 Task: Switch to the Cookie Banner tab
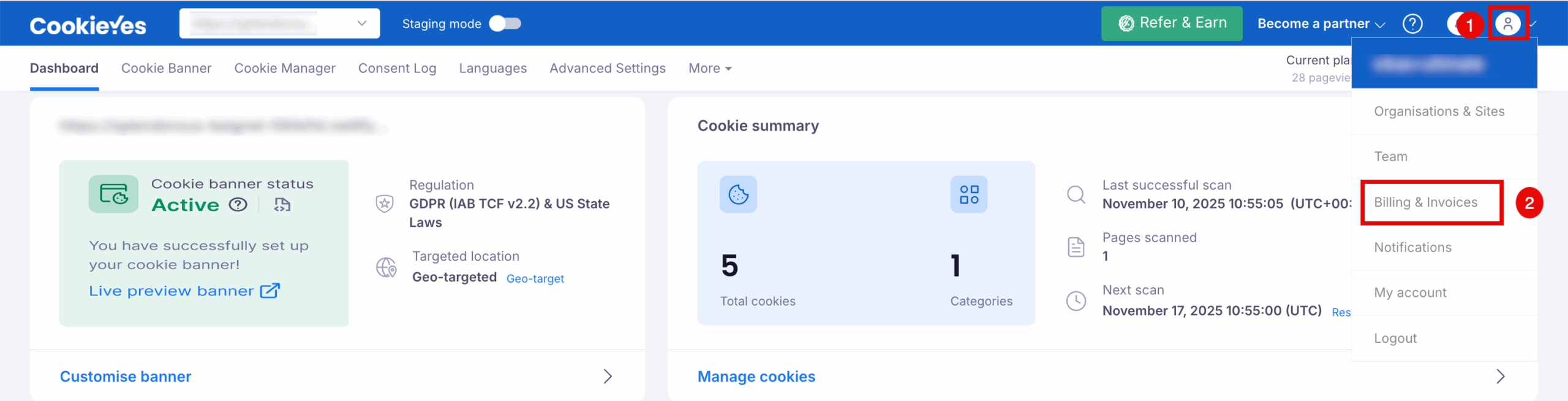(166, 69)
